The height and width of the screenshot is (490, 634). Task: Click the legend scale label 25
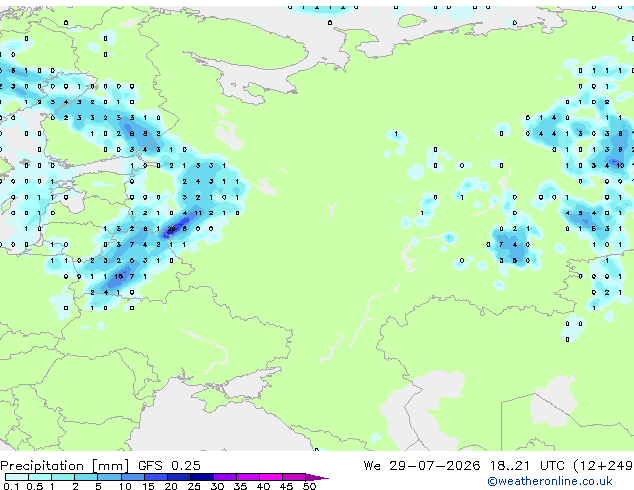194,486
